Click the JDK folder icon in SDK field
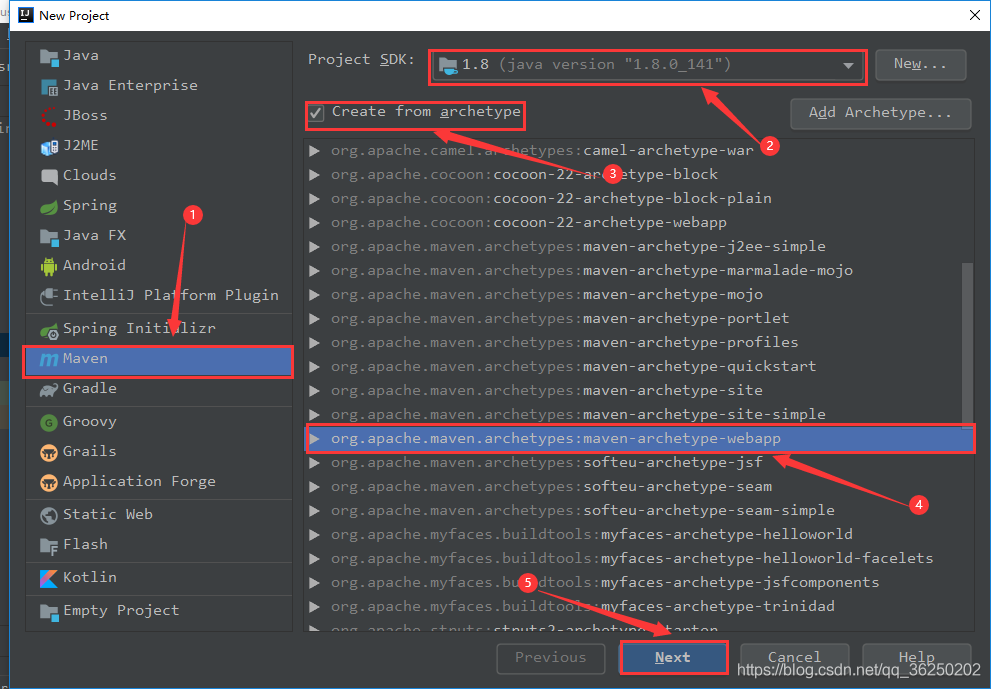Screen dimensions: 991x689 (x=448, y=65)
